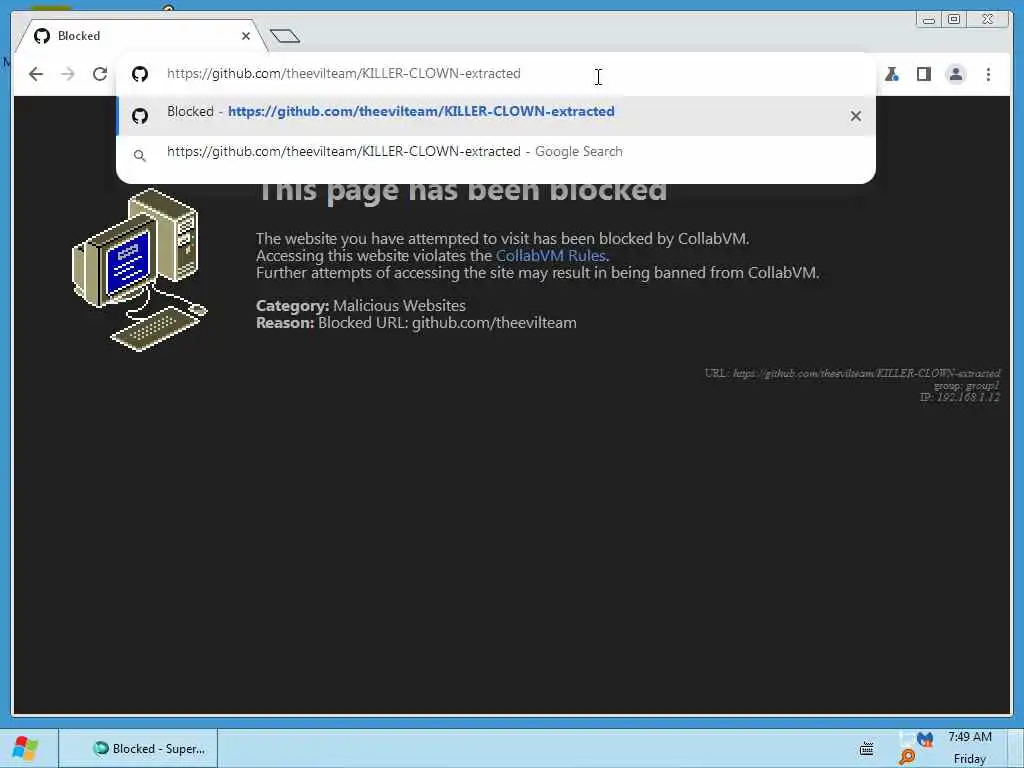Screen dimensions: 1024x768
Task: Open the Windows Start menu
Action: [25, 748]
